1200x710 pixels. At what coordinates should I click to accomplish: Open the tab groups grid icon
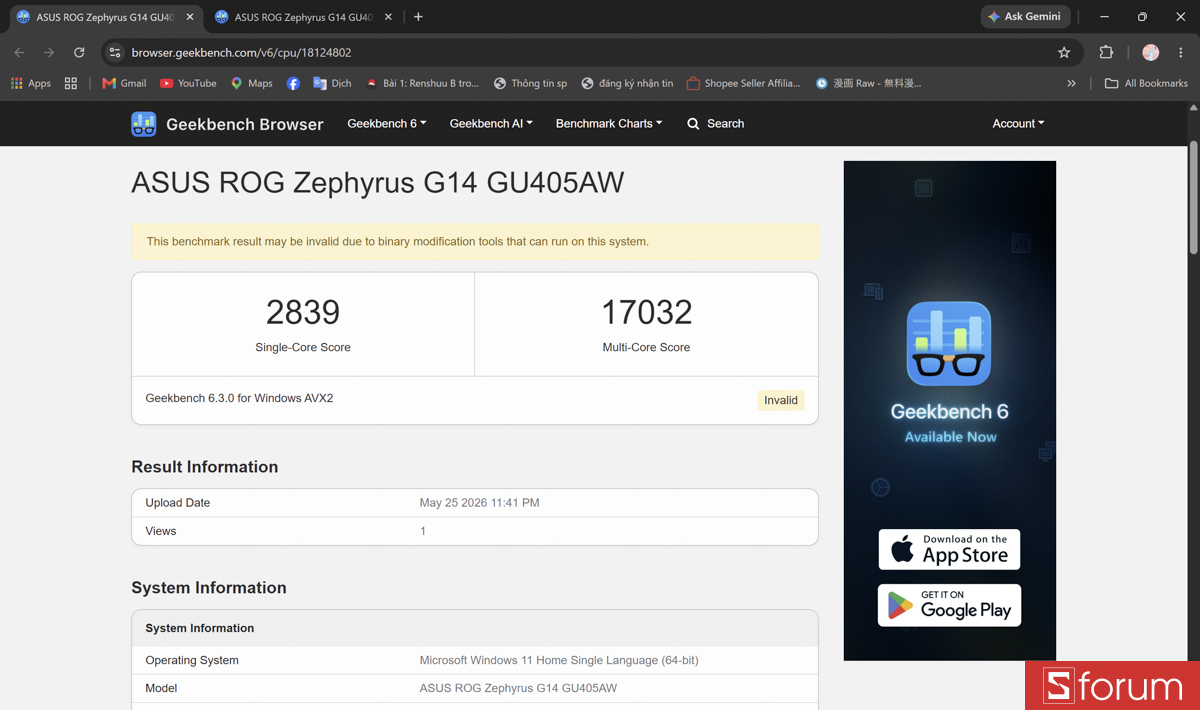[71, 83]
